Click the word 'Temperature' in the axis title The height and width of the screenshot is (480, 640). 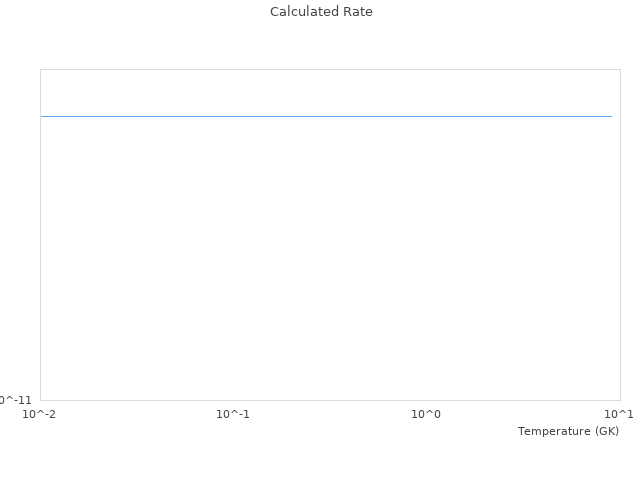tap(553, 431)
